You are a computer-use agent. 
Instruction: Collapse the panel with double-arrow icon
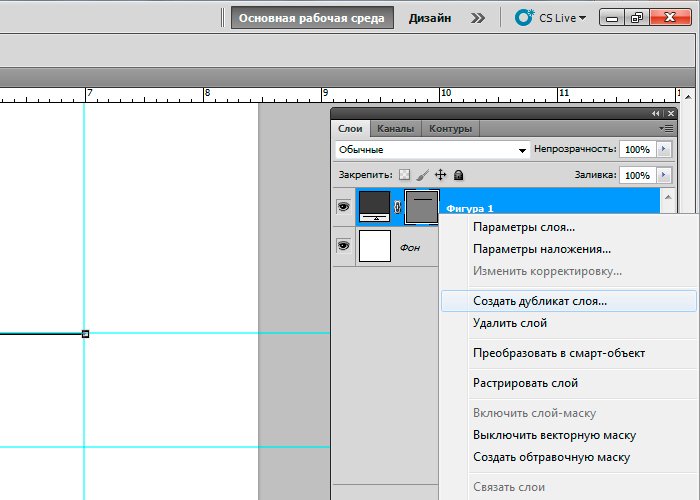[x=656, y=114]
